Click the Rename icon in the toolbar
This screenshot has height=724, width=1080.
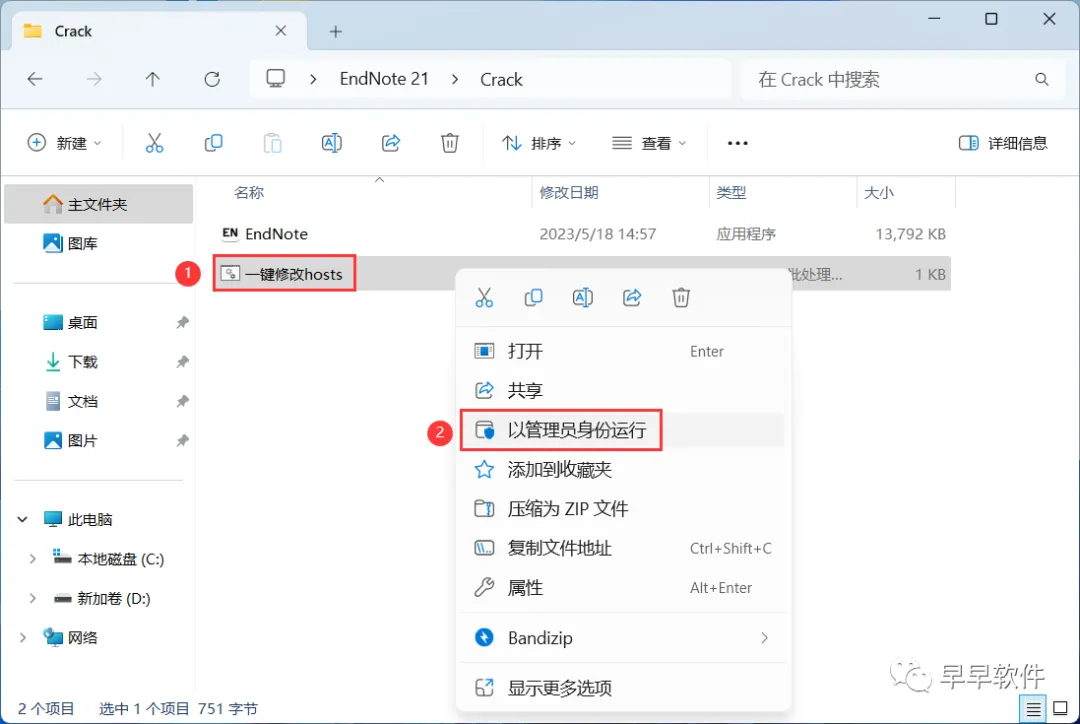click(x=331, y=143)
